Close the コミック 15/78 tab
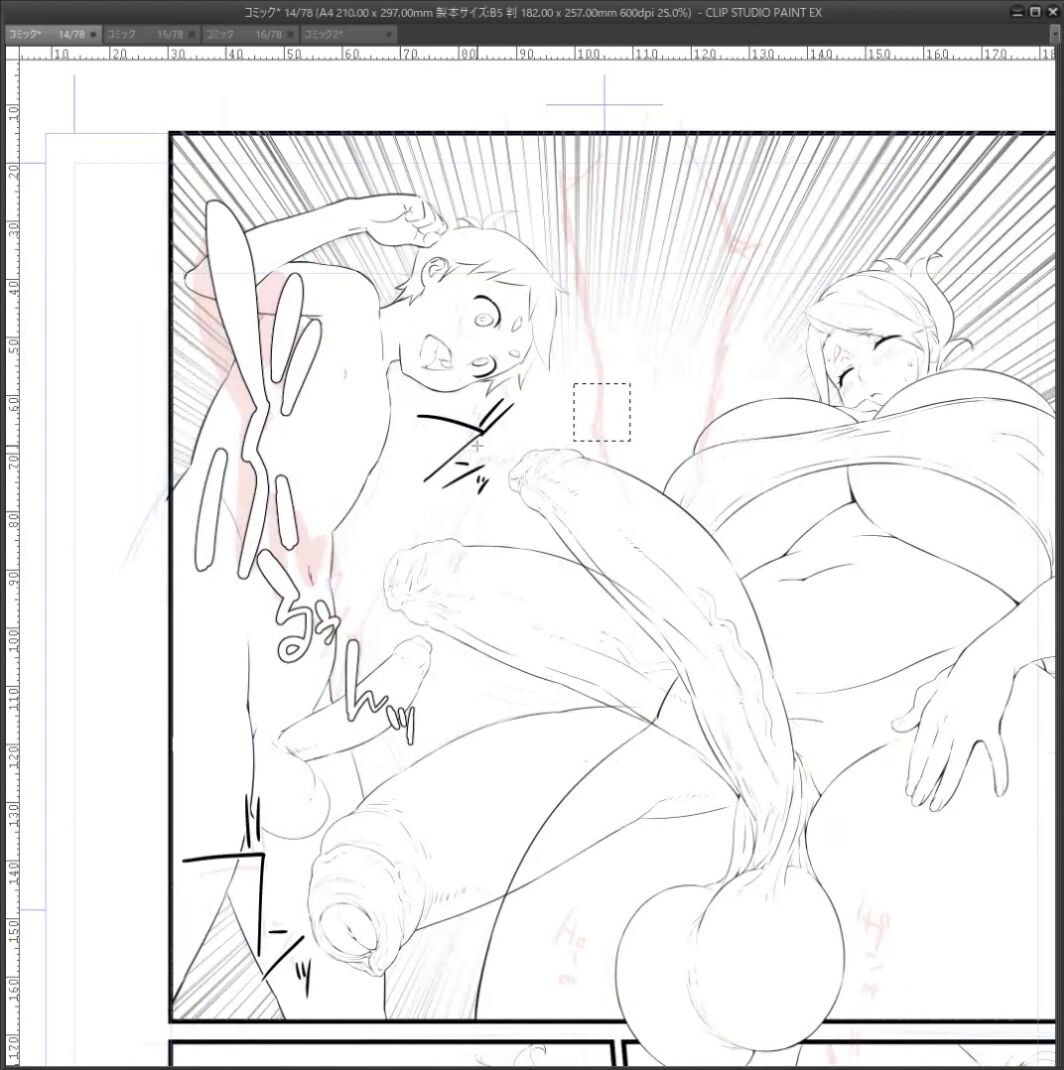This screenshot has width=1064, height=1070. coord(192,34)
